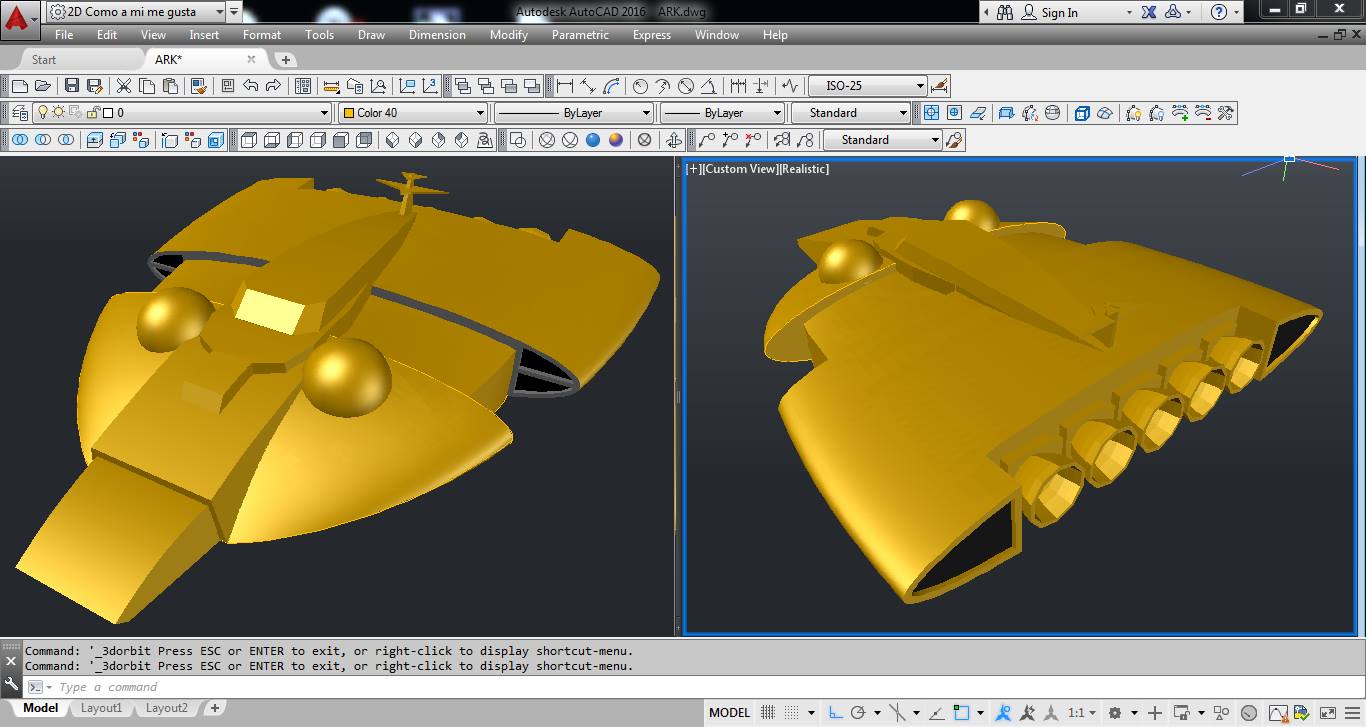Open the Parametric menu
Viewport: 1366px width, 727px height.
coord(580,34)
